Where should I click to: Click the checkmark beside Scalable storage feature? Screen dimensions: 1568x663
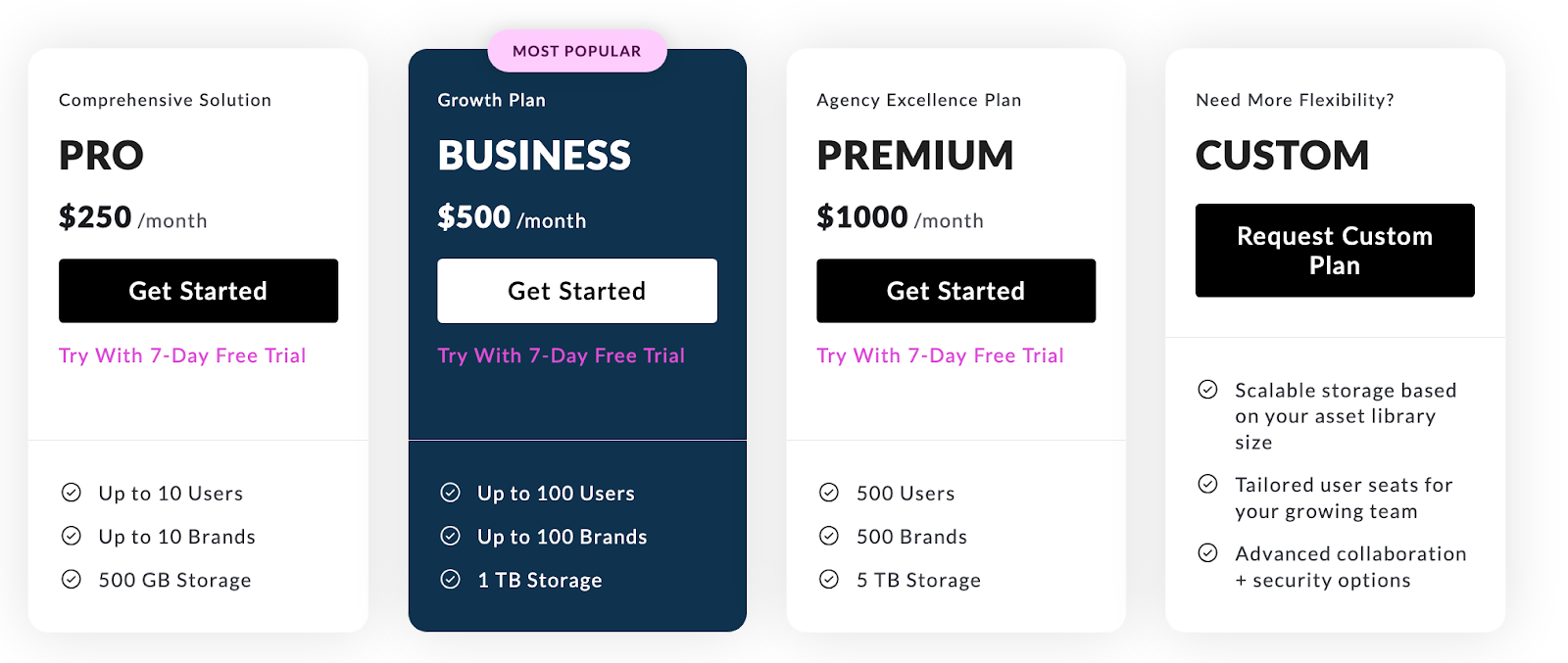[x=1208, y=390]
